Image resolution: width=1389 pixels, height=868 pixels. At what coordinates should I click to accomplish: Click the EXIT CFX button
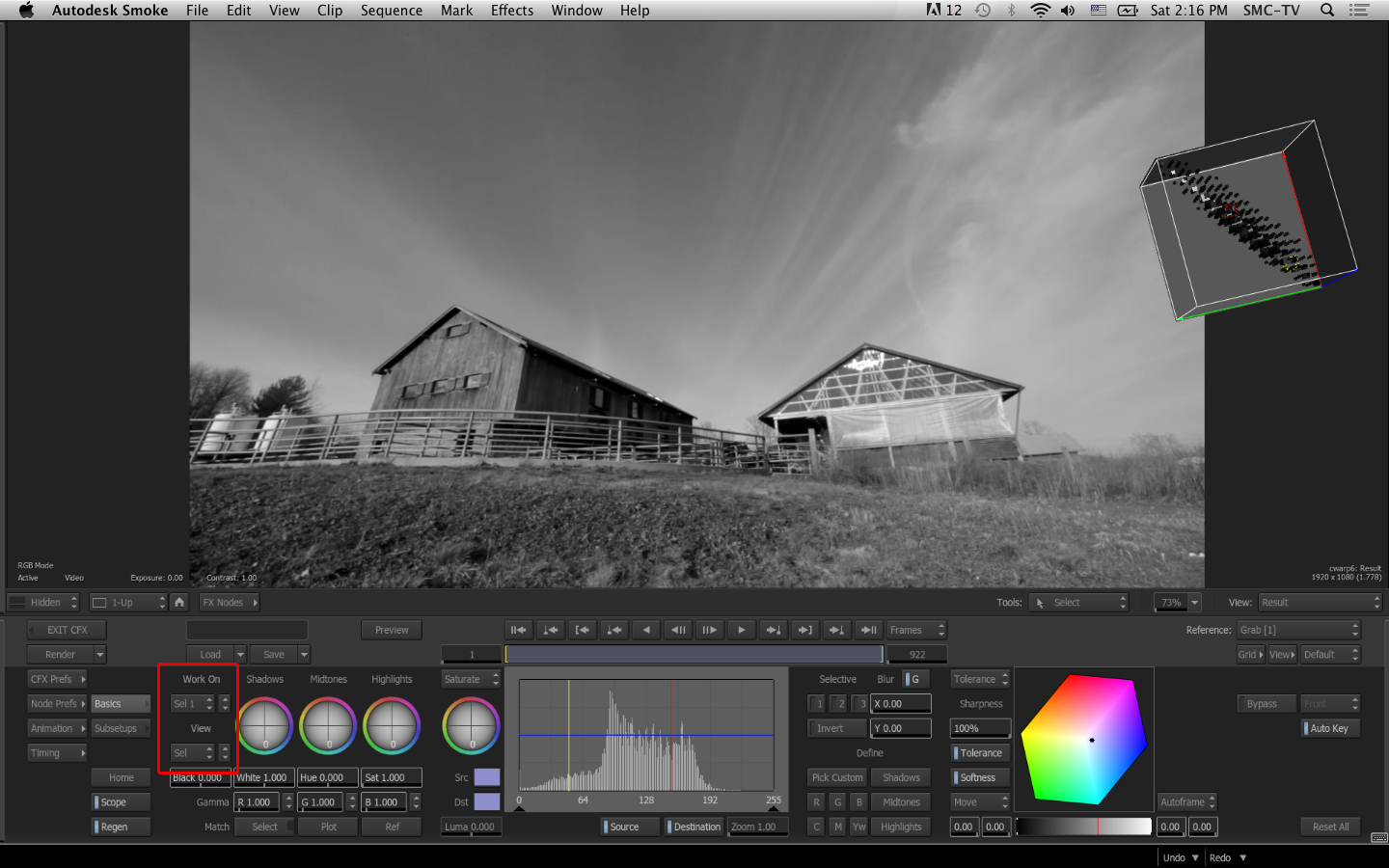point(67,630)
